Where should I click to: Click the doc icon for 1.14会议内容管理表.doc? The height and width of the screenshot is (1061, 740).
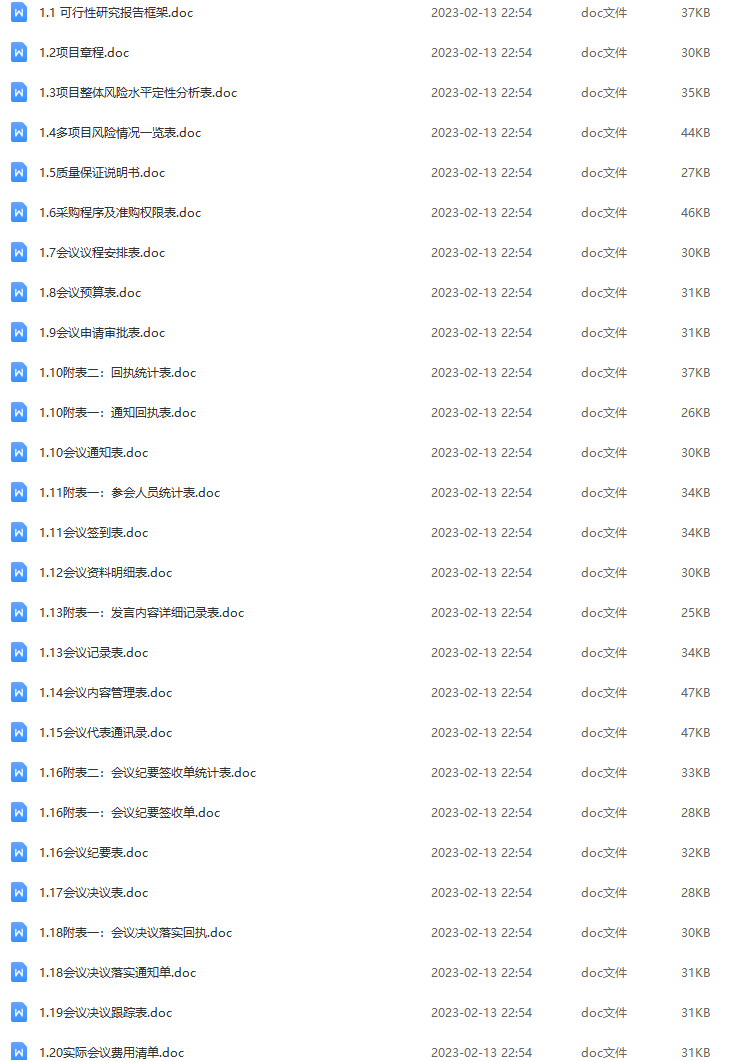coord(19,692)
